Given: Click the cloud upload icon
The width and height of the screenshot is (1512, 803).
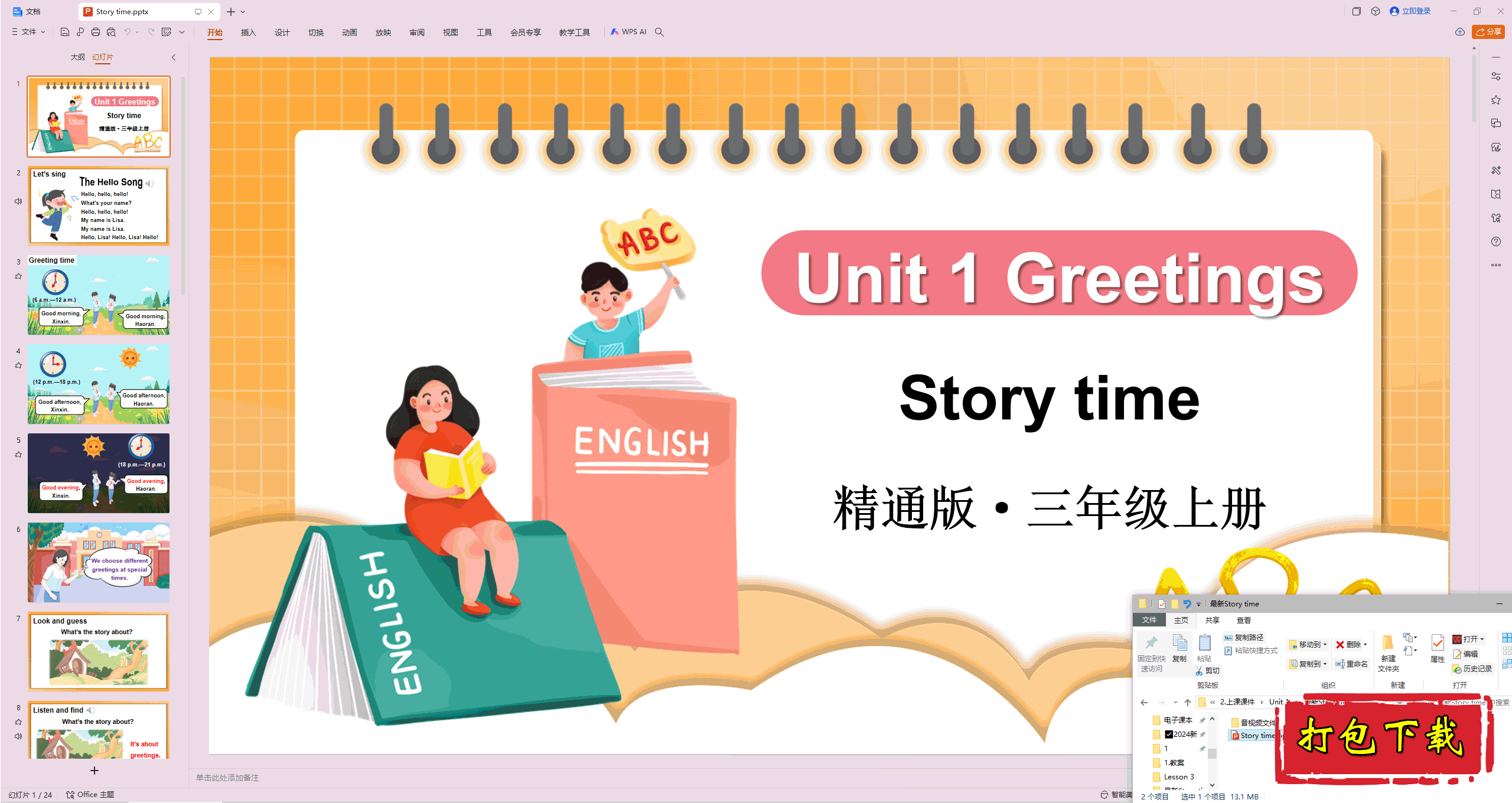Looking at the screenshot, I should (1460, 32).
